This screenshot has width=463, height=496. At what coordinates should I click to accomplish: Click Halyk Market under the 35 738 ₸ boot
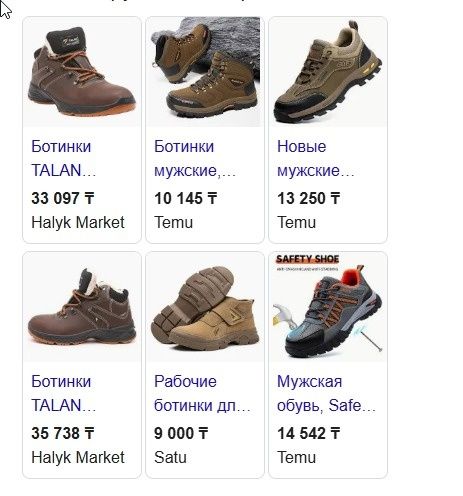point(78,457)
